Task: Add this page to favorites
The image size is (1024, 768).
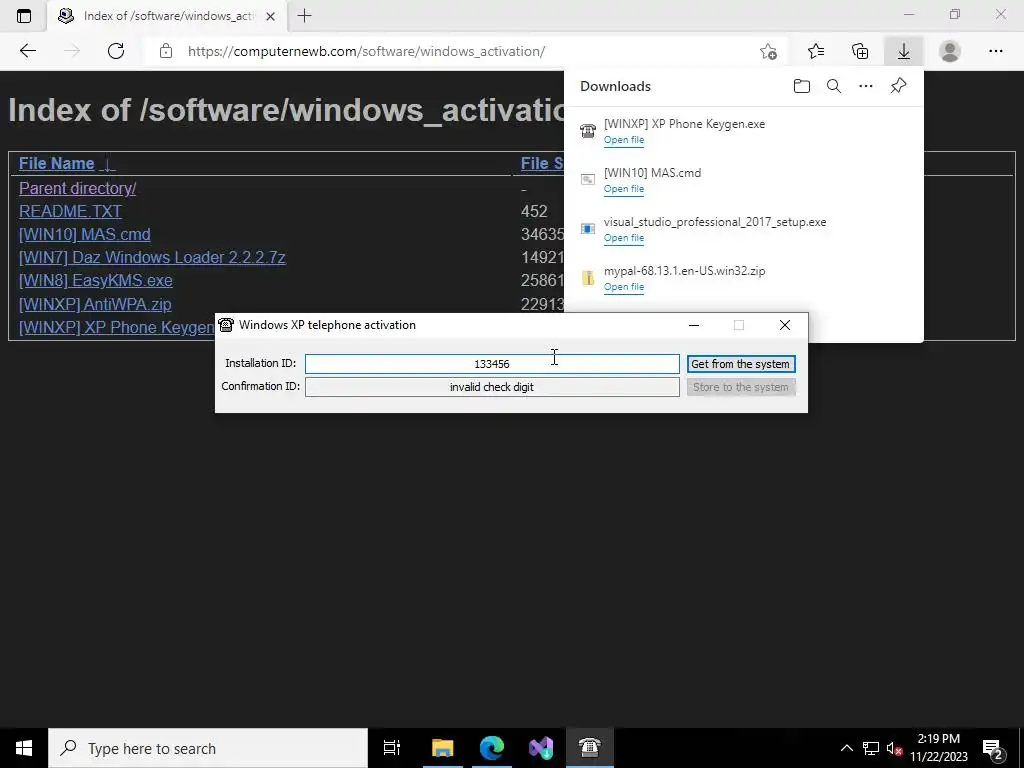Action: 768,52
